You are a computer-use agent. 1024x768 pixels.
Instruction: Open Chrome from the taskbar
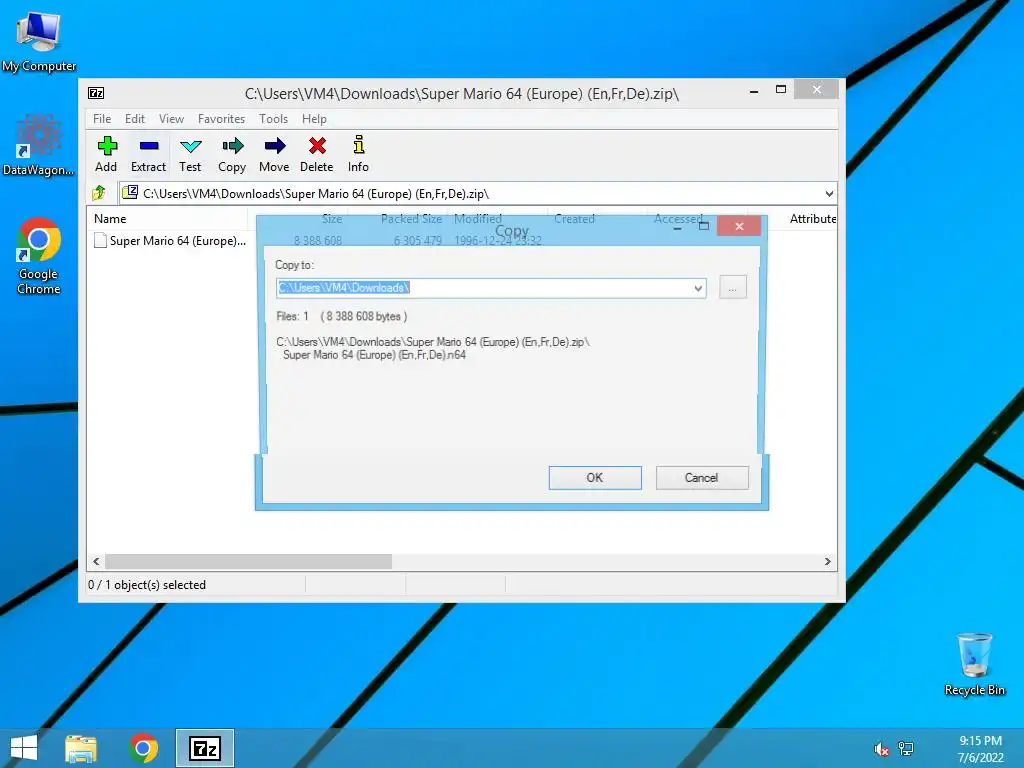click(144, 748)
